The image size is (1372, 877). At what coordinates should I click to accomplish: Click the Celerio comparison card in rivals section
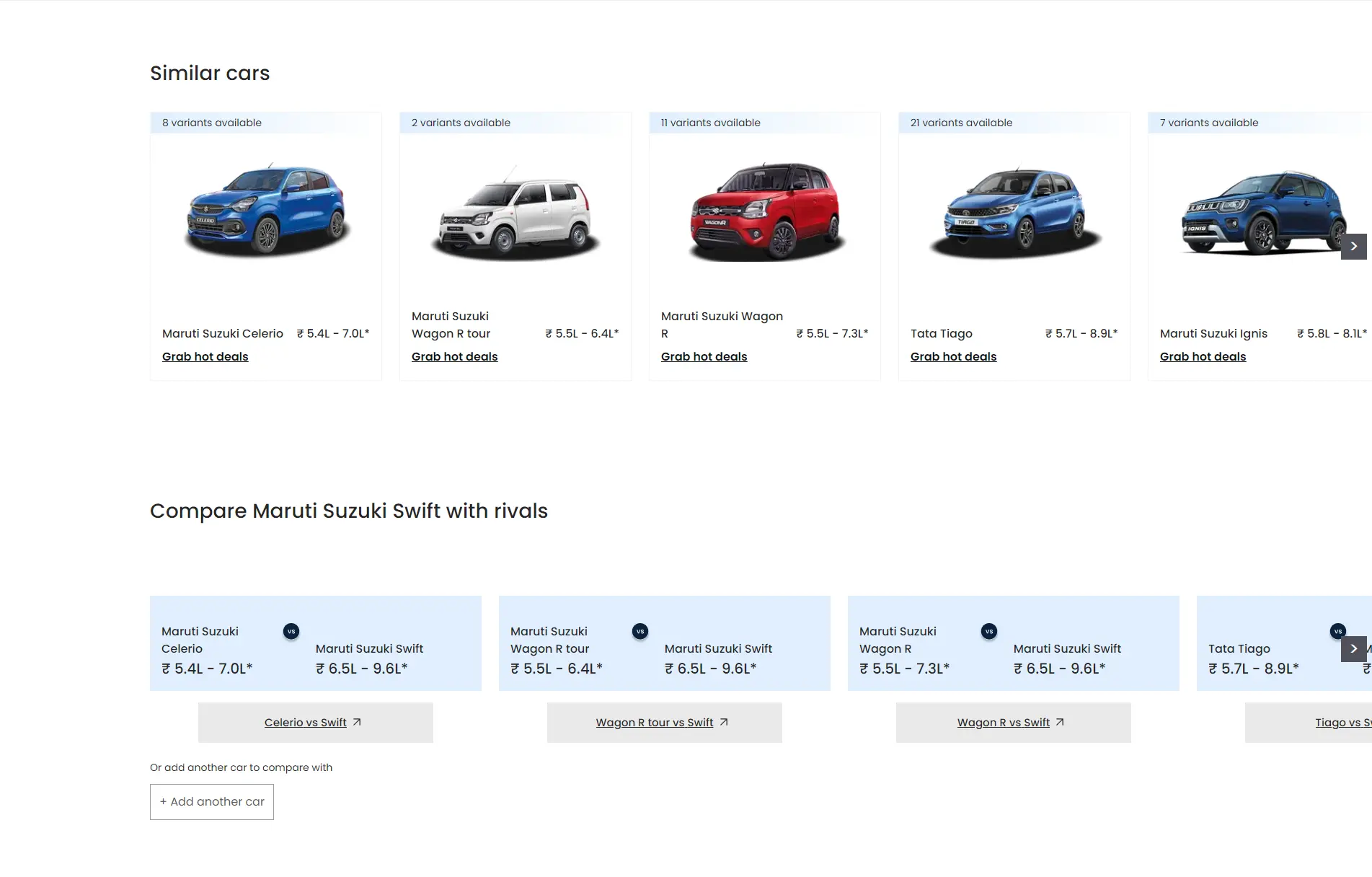[x=316, y=643]
